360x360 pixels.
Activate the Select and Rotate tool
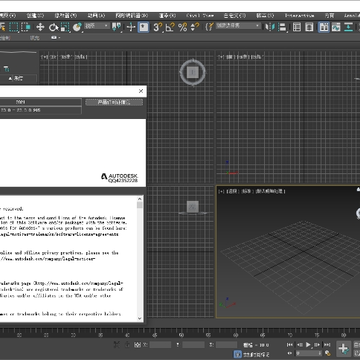pyautogui.click(x=53, y=27)
